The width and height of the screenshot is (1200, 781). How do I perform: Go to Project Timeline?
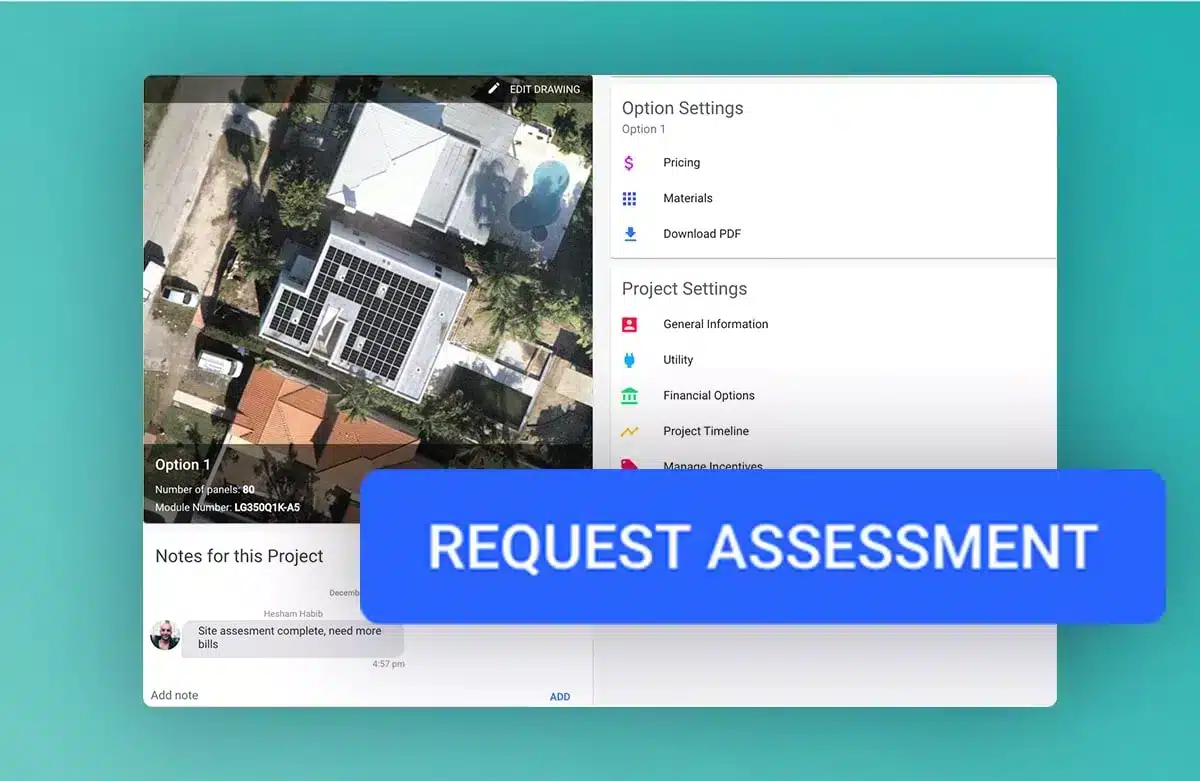tap(705, 432)
